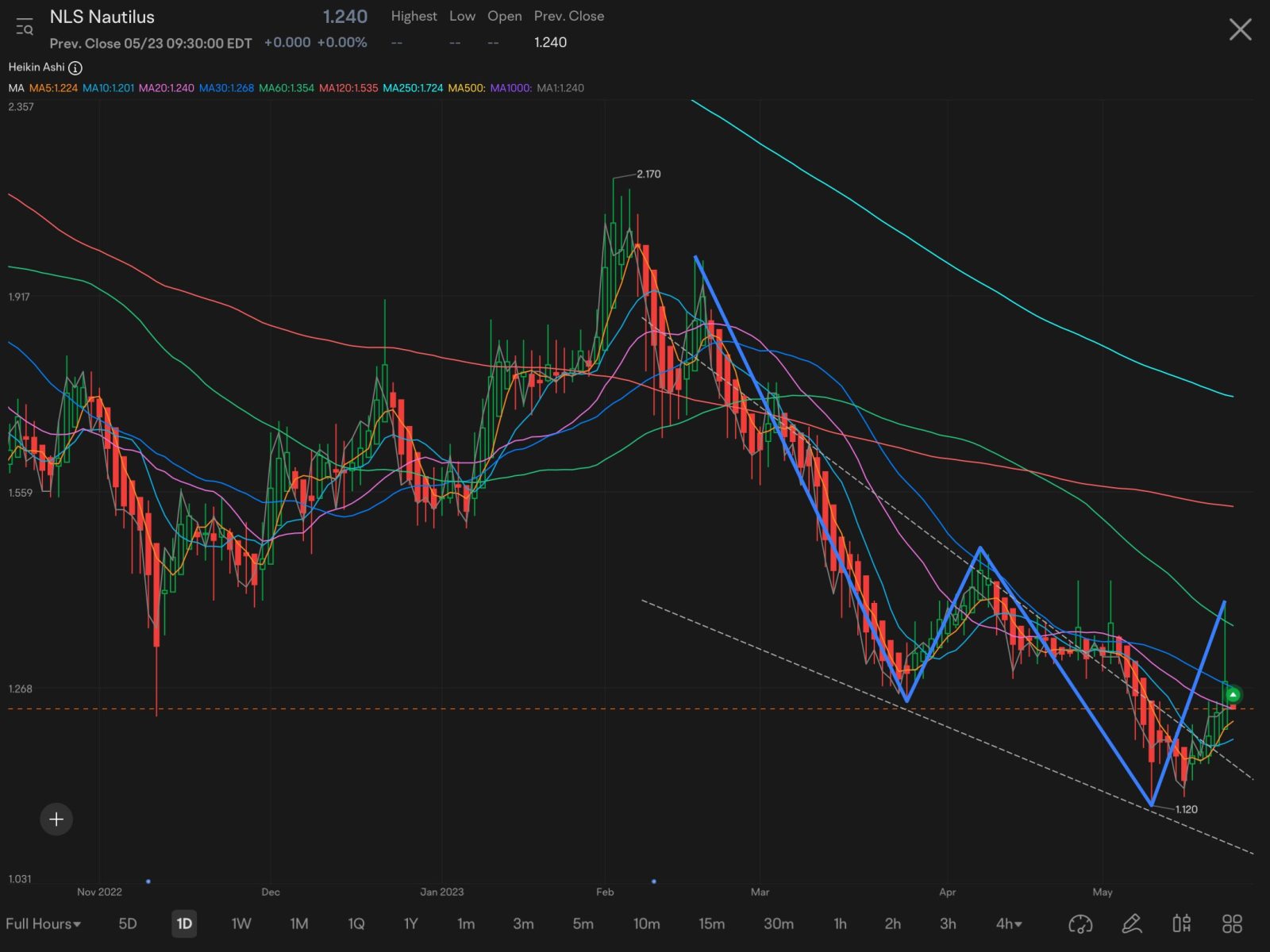The height and width of the screenshot is (952, 1270).
Task: Click the +0.00% change value
Action: click(342, 43)
